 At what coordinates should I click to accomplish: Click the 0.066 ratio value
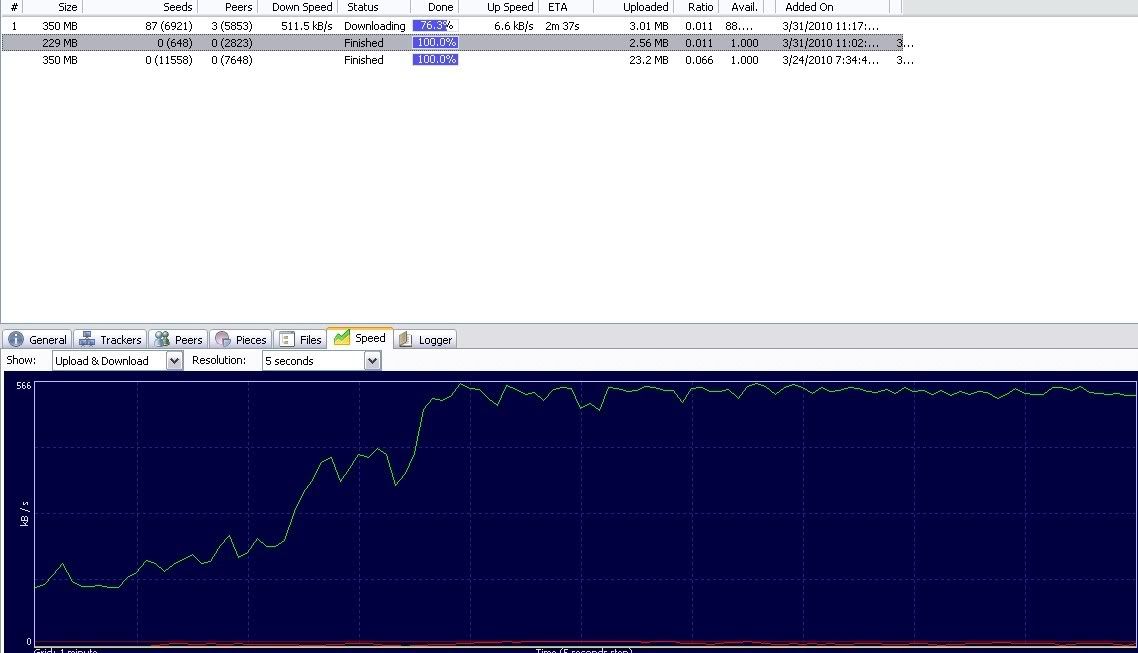pyautogui.click(x=699, y=60)
